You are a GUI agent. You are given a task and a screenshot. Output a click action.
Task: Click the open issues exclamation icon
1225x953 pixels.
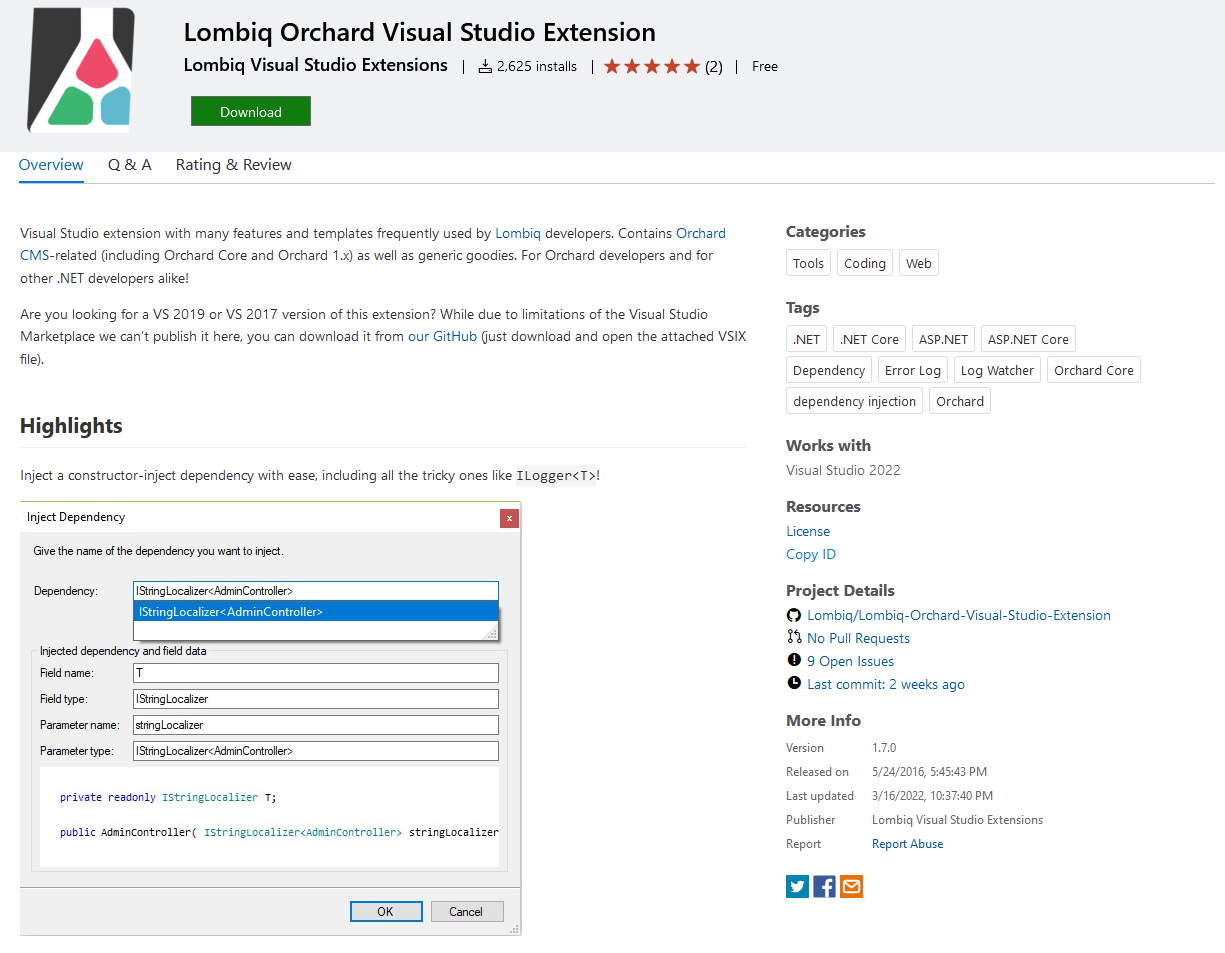[x=794, y=661]
